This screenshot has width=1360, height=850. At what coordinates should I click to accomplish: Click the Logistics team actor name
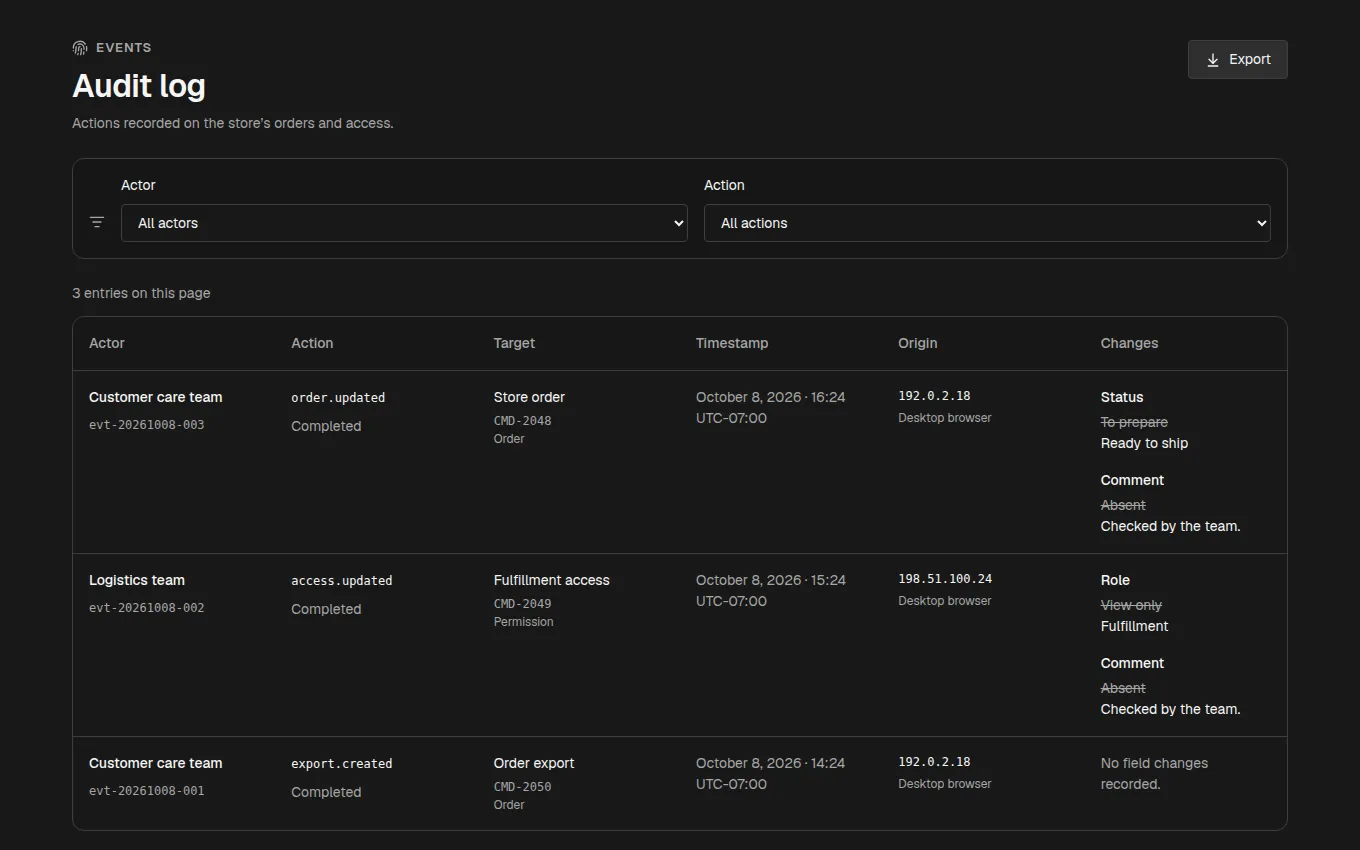pos(137,580)
